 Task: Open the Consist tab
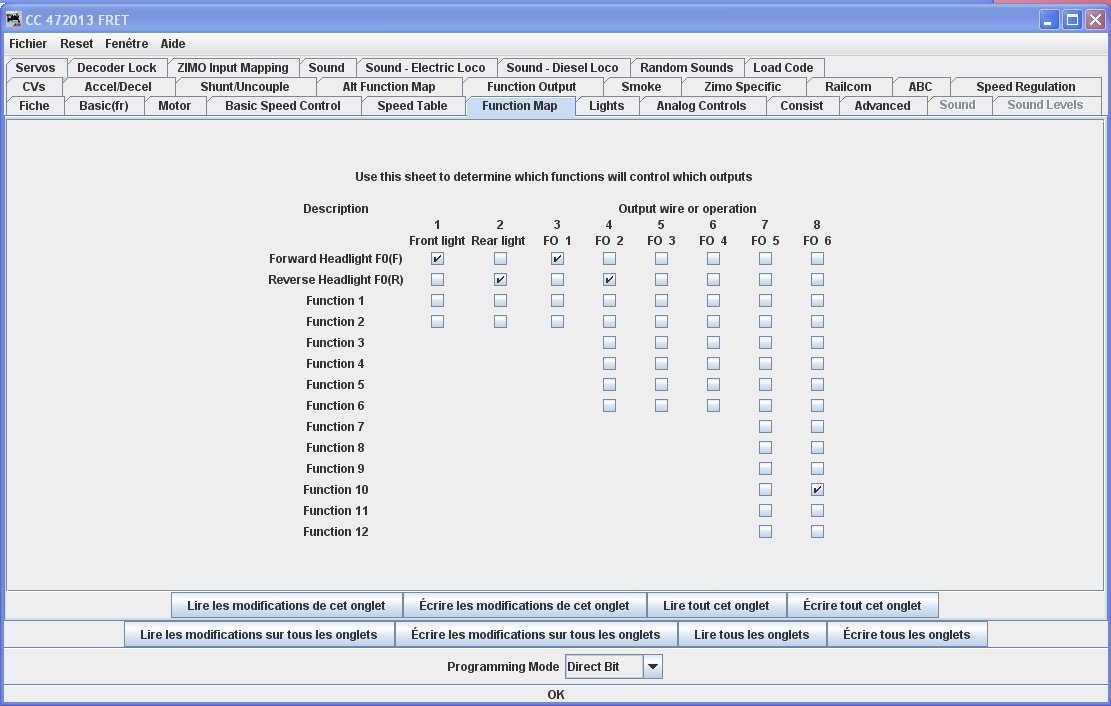801,106
